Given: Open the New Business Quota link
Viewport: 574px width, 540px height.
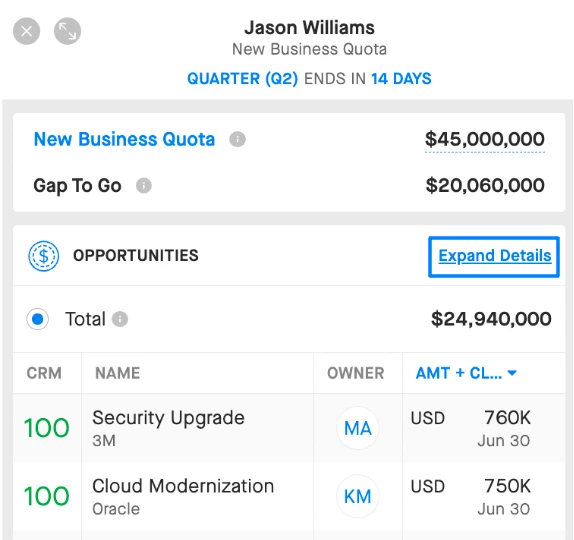Looking at the screenshot, I should pos(124,139).
